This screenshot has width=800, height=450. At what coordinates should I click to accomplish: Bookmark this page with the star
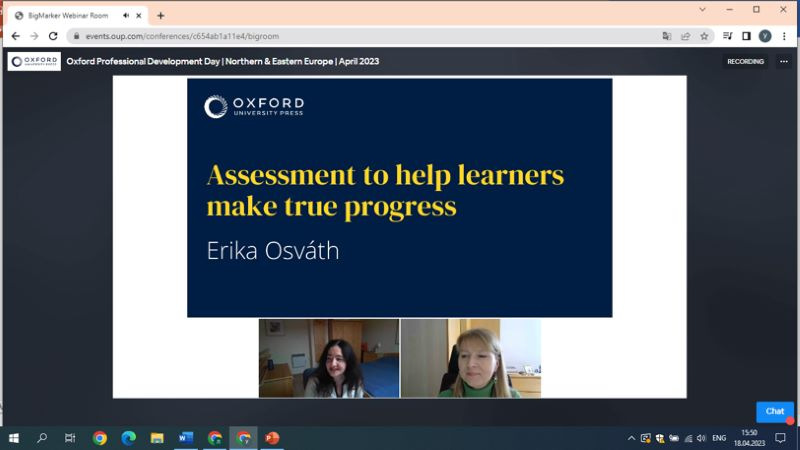click(705, 36)
